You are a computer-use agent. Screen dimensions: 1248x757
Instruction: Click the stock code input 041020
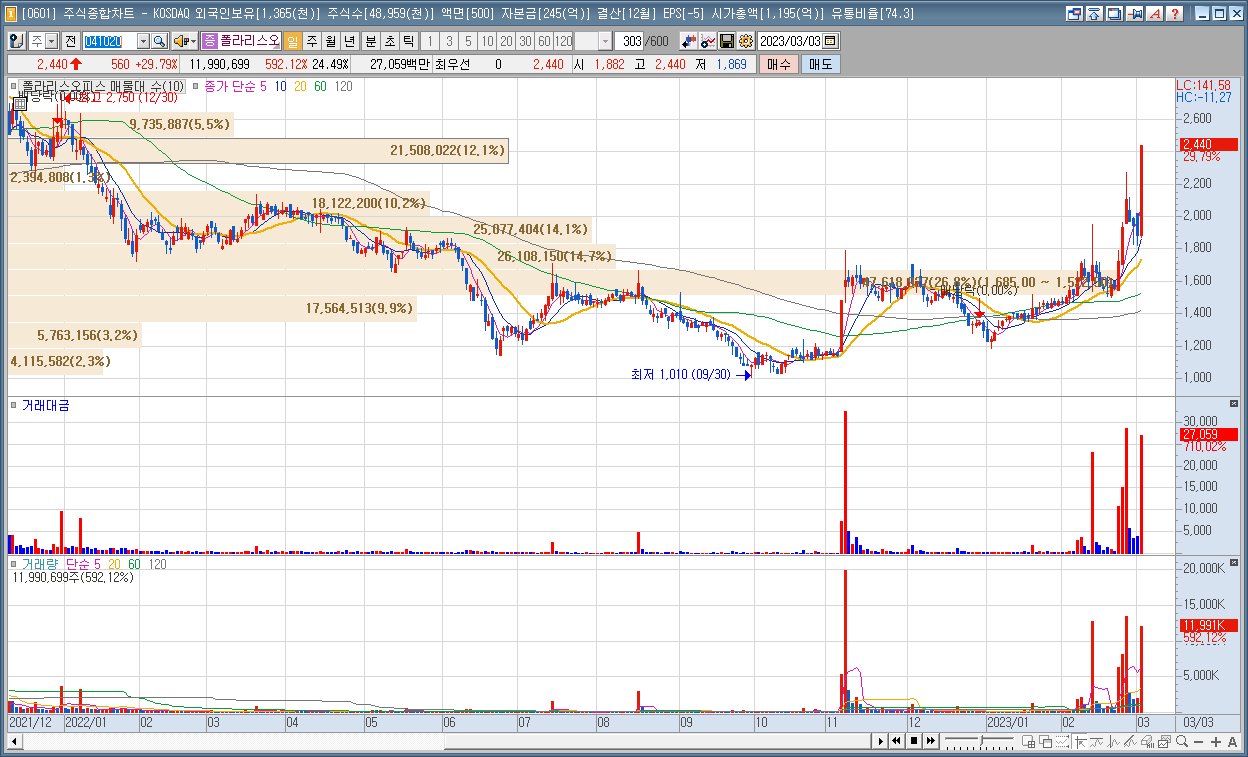[x=109, y=41]
